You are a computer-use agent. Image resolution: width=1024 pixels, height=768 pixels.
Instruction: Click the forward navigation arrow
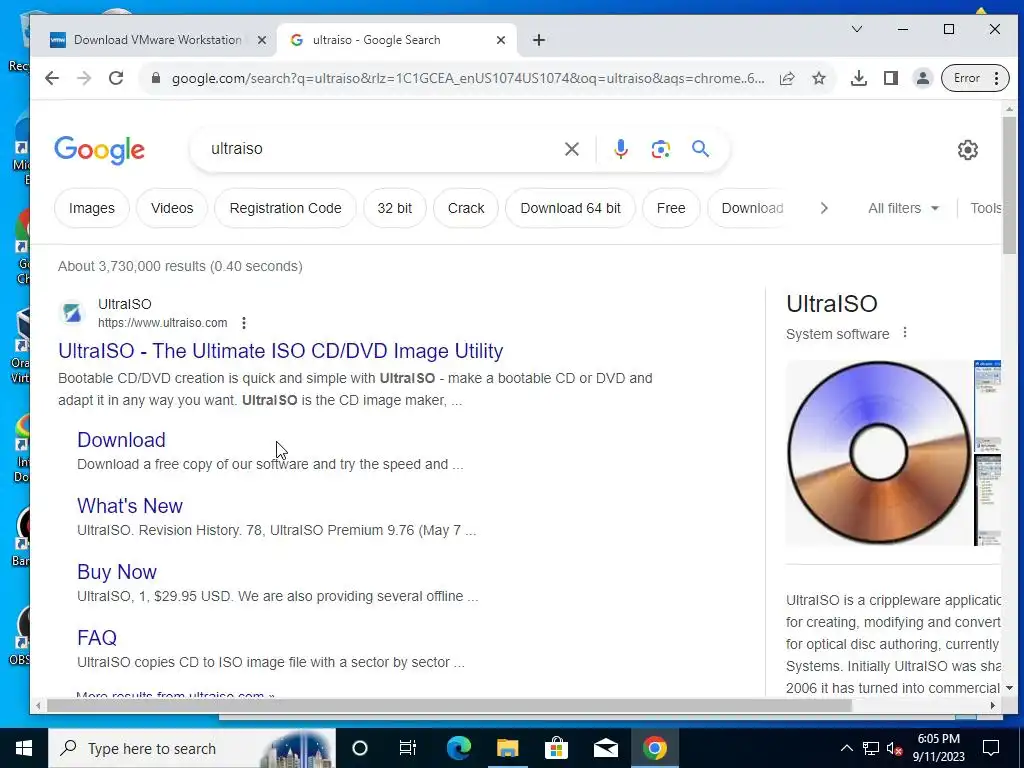click(x=84, y=78)
